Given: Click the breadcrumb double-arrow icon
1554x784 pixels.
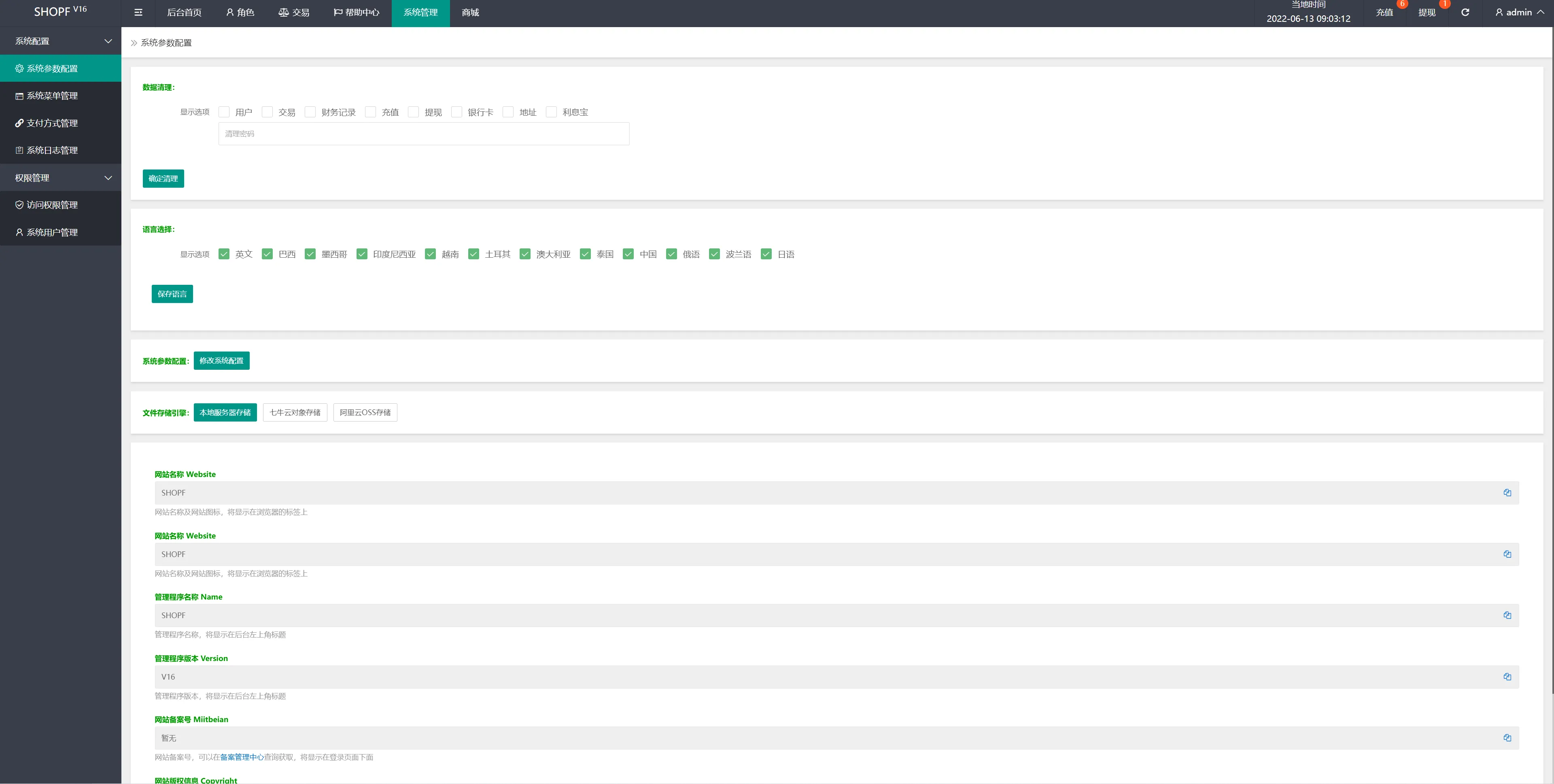Looking at the screenshot, I should click(134, 43).
